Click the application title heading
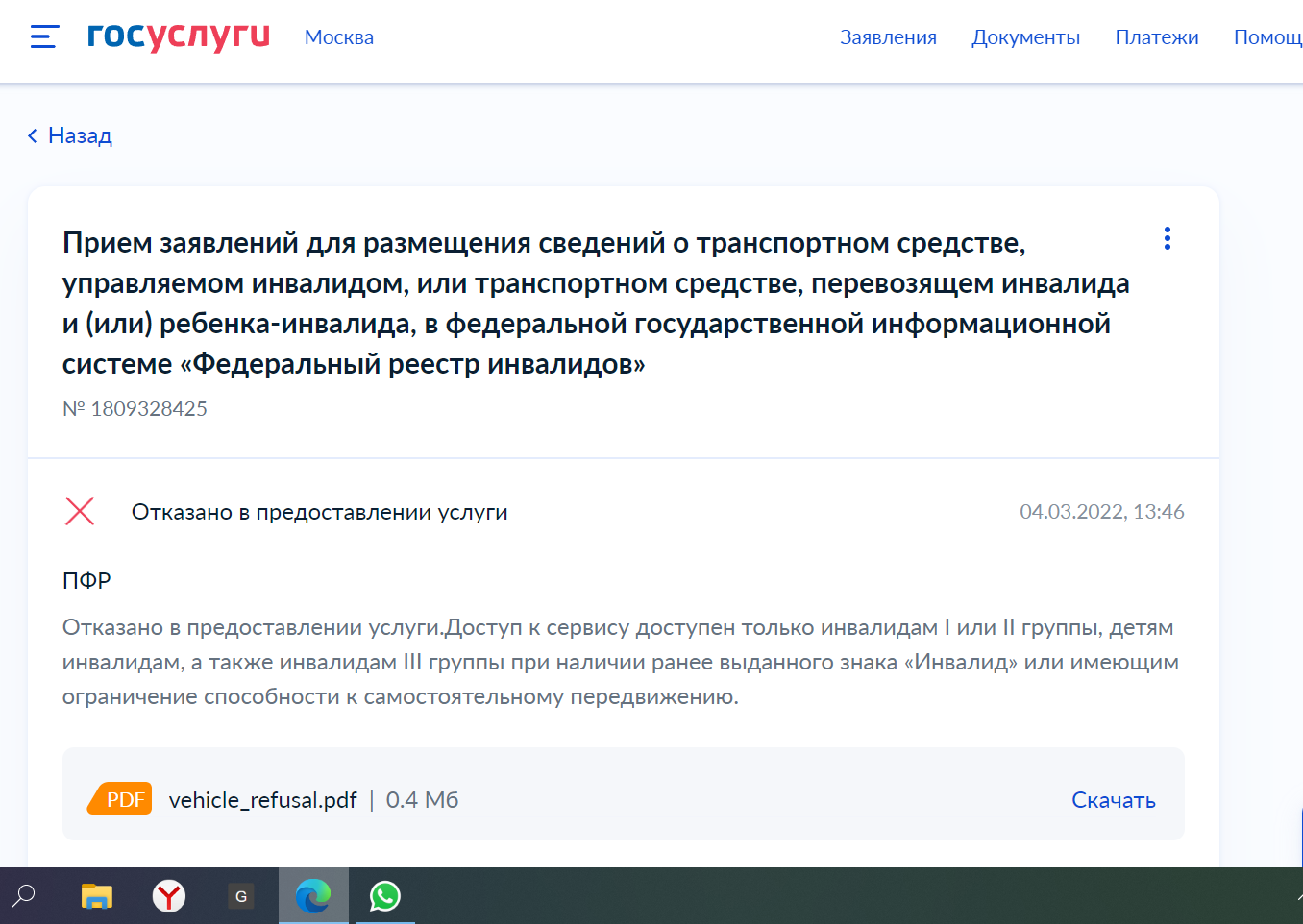 [596, 304]
